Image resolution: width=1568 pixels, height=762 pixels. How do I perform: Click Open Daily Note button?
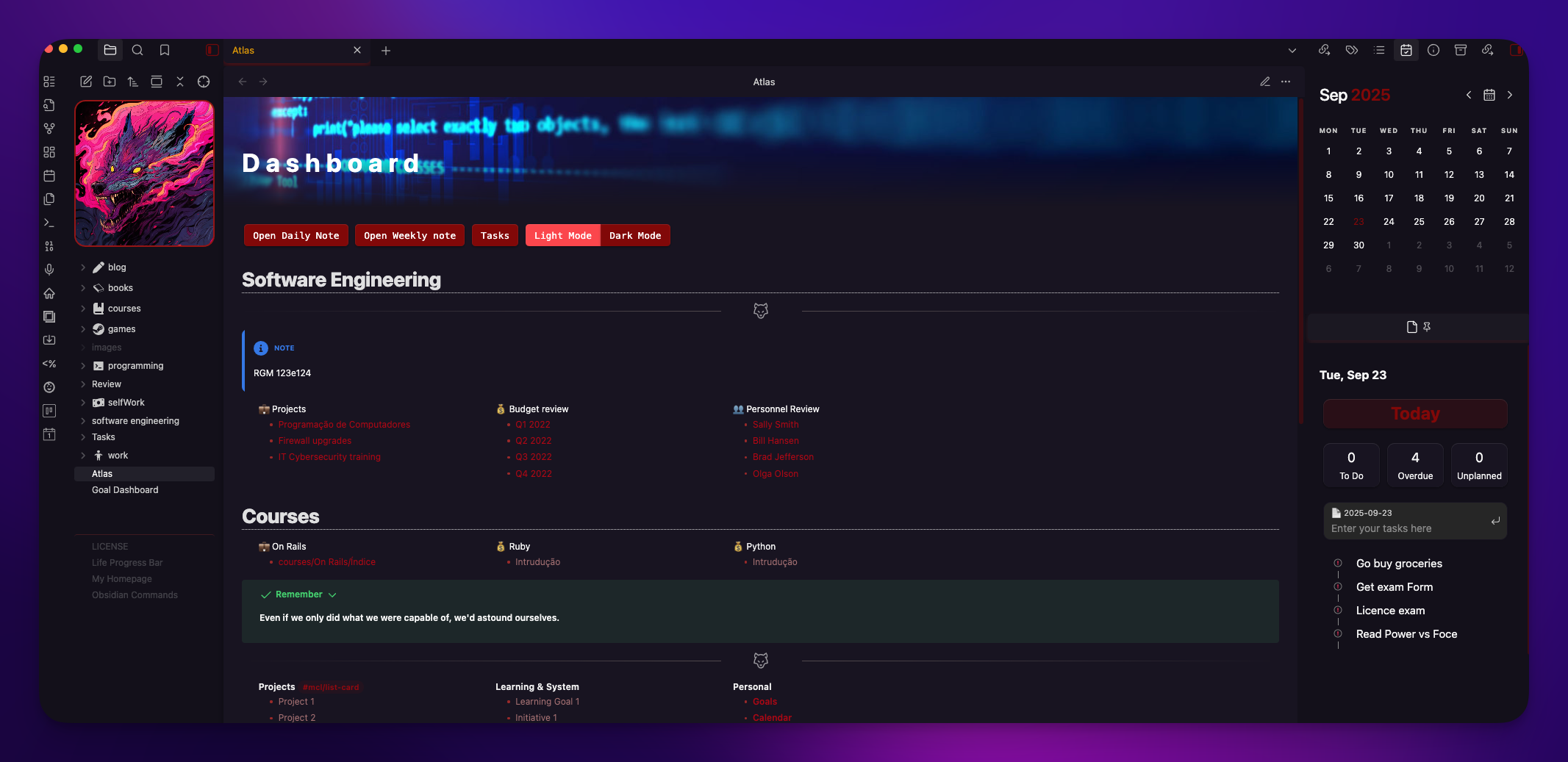[x=296, y=235]
